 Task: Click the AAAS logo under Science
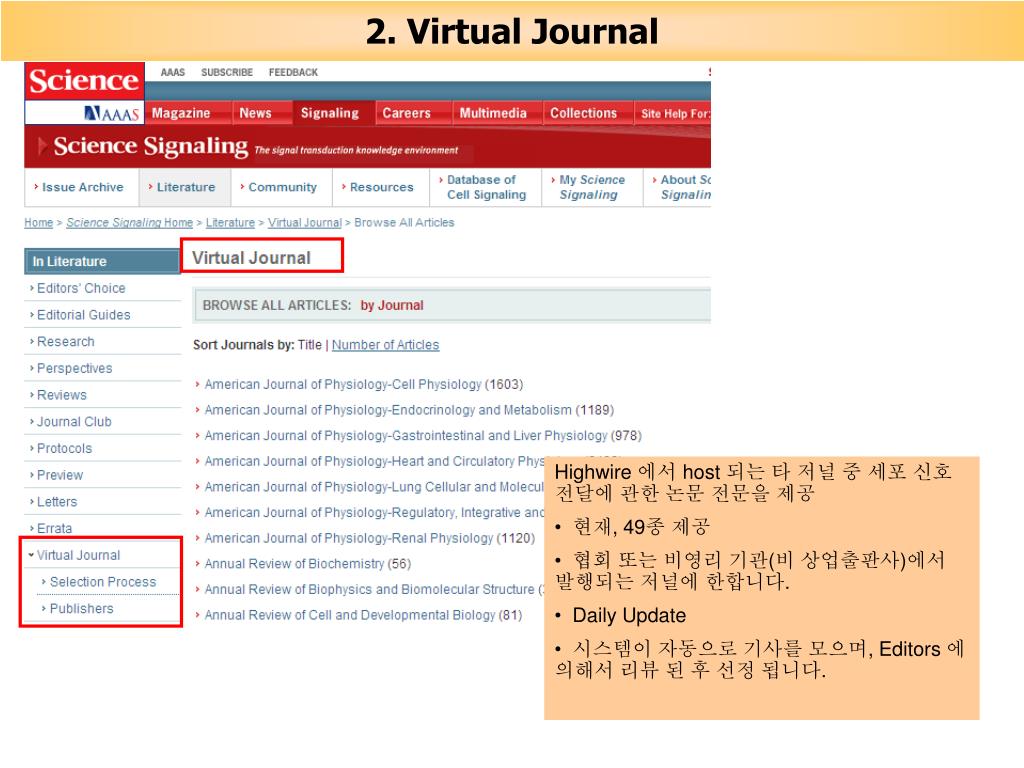(x=112, y=114)
